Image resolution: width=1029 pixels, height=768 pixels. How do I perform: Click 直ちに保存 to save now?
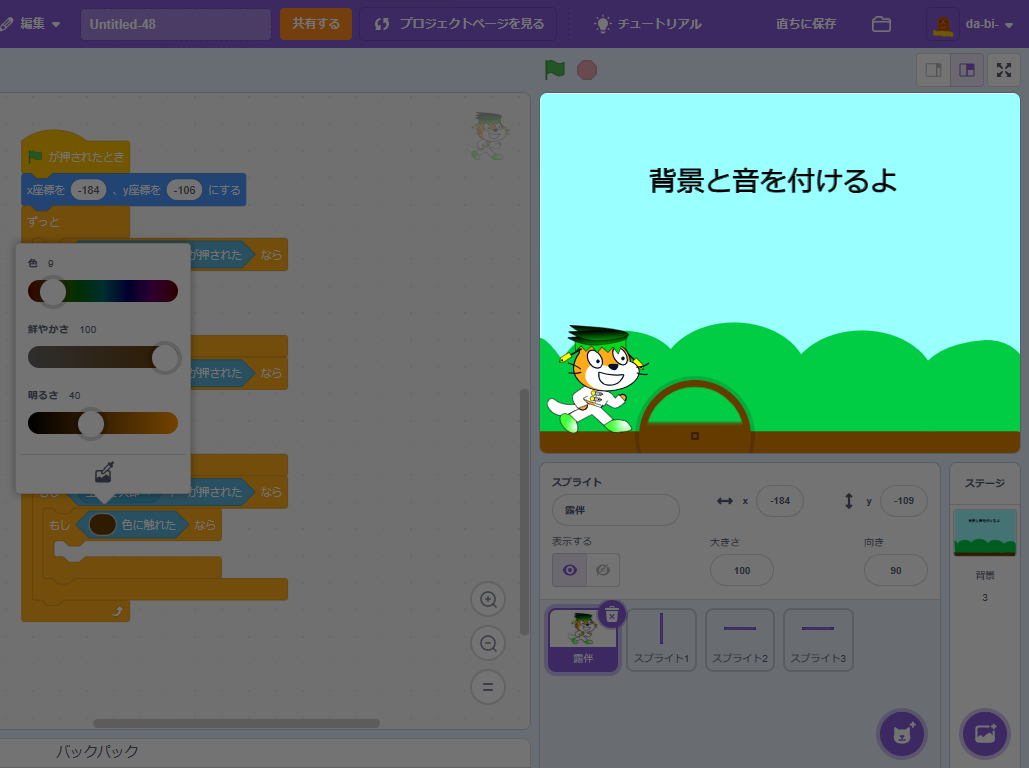(x=806, y=24)
